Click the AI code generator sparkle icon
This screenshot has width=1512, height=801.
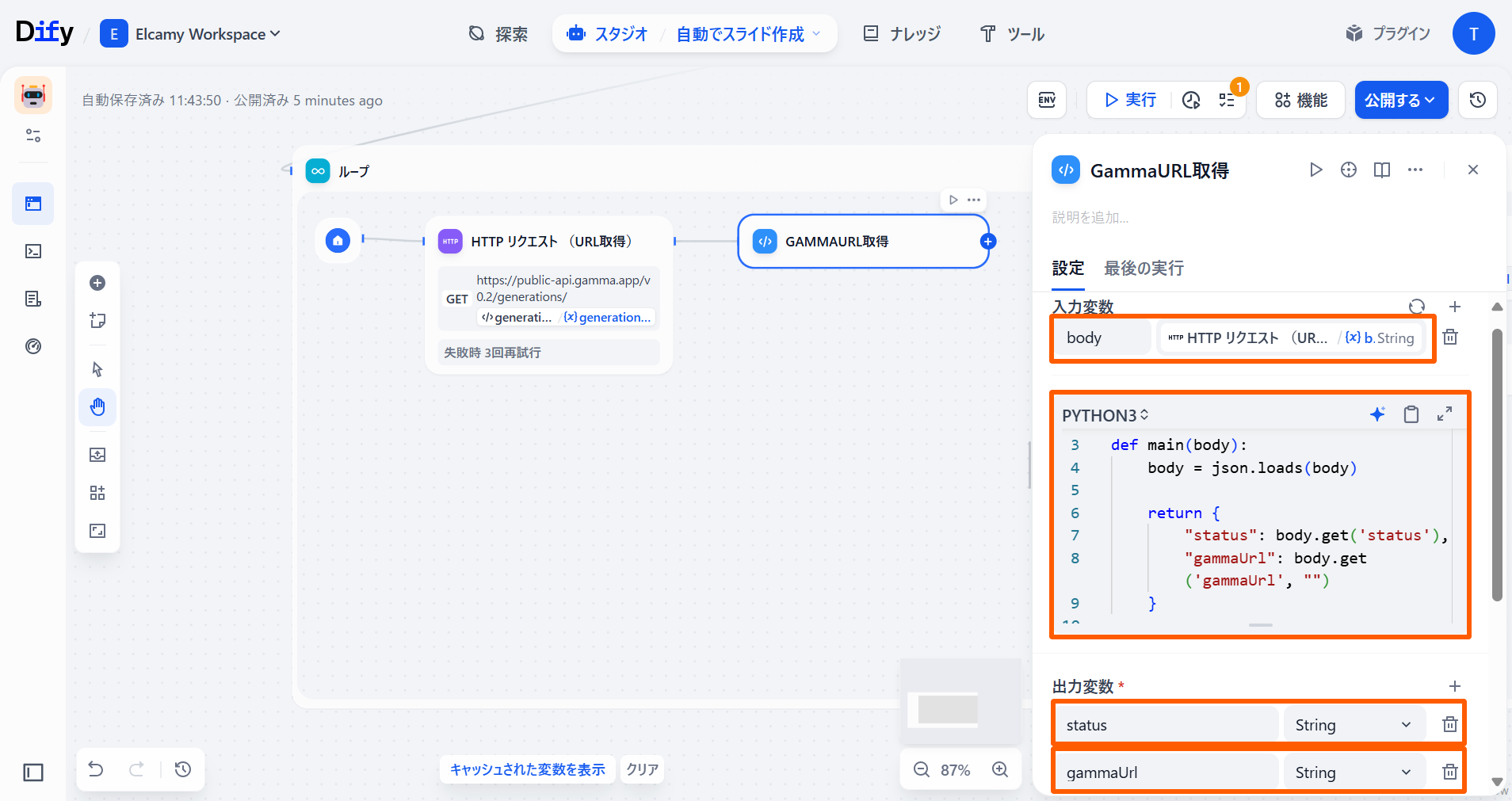pos(1377,414)
